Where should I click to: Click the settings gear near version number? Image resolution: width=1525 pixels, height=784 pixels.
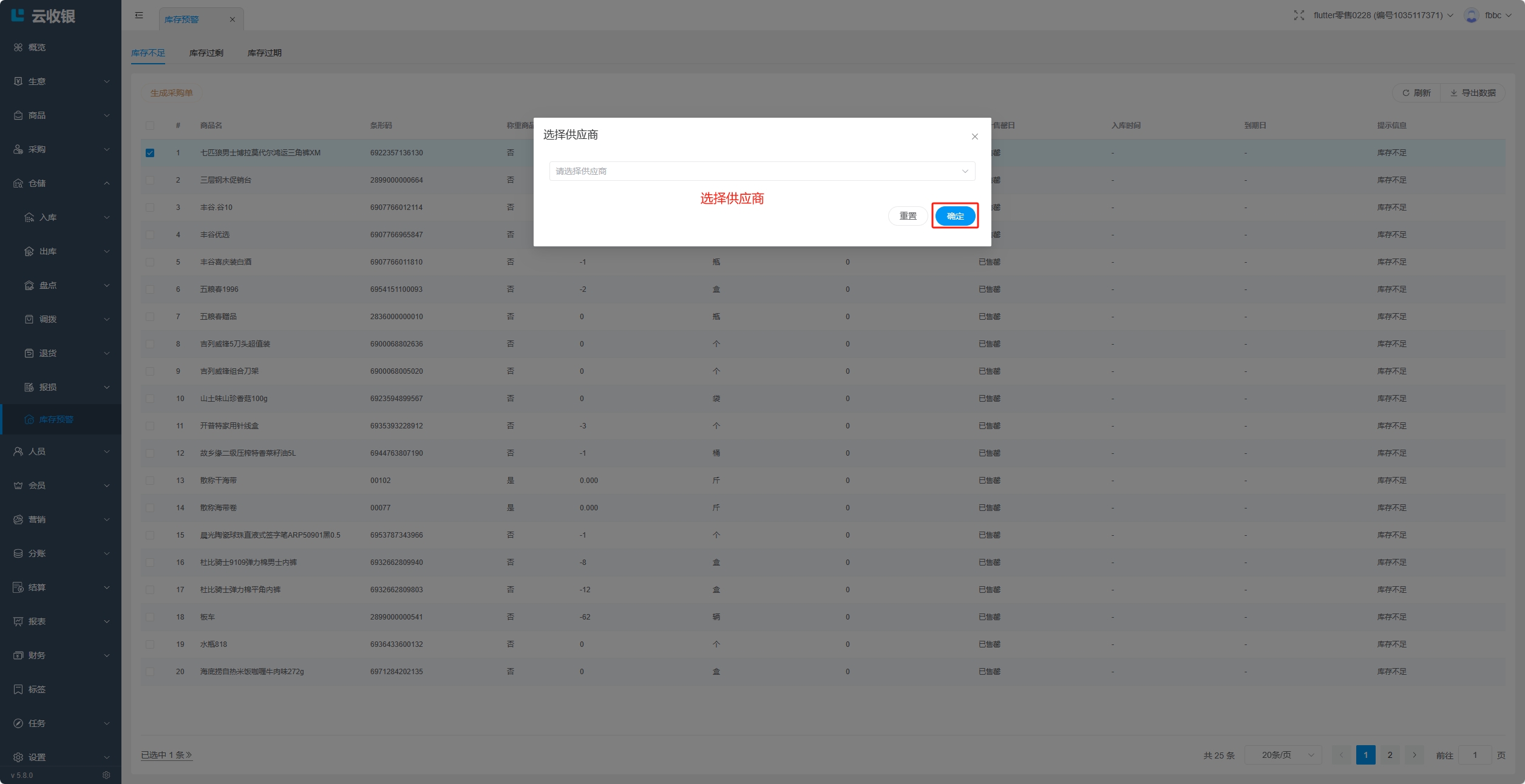point(106,775)
